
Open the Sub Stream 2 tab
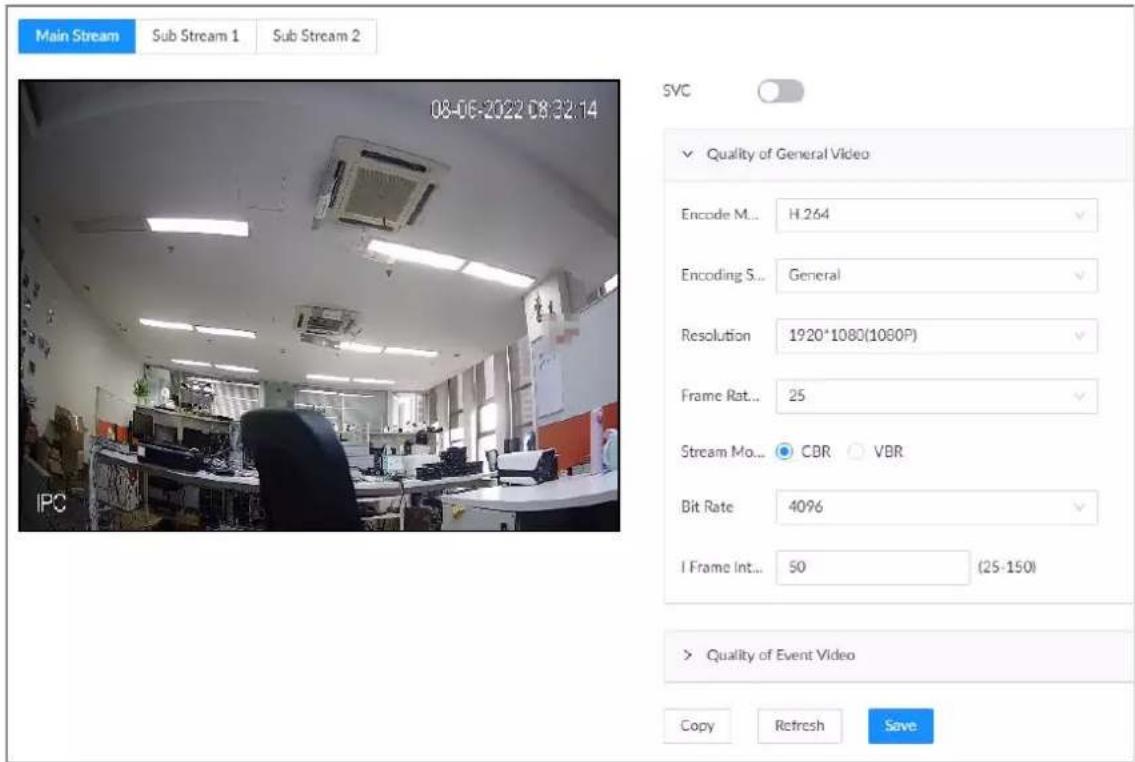point(316,36)
